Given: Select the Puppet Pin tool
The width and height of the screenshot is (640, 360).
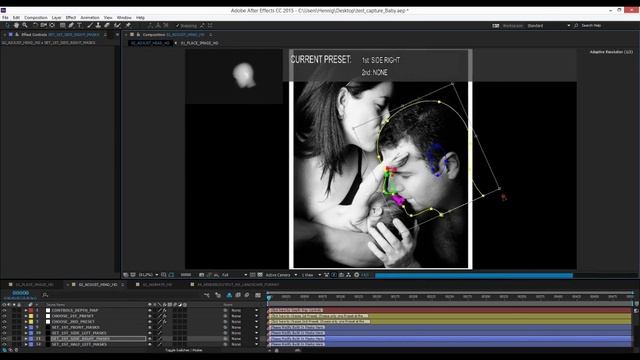Looking at the screenshot, I should (x=128, y=25).
